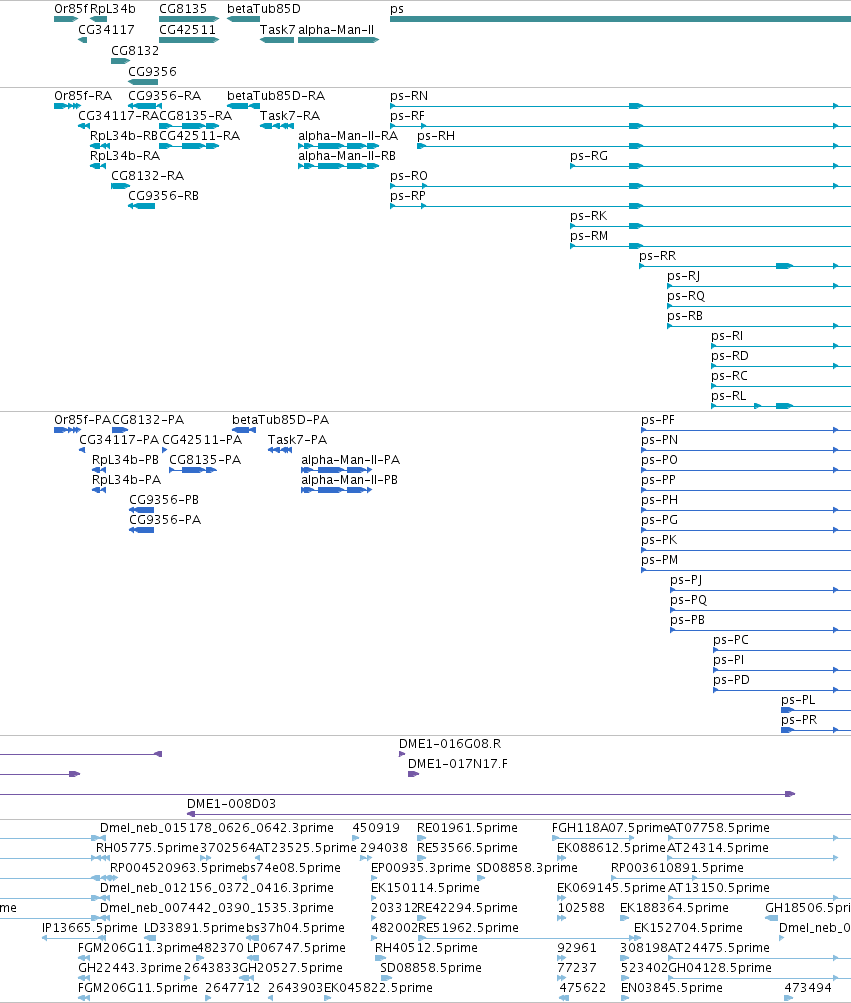Select the ps-PC protein
This screenshot has height=1003, width=851.
pyautogui.click(x=782, y=649)
